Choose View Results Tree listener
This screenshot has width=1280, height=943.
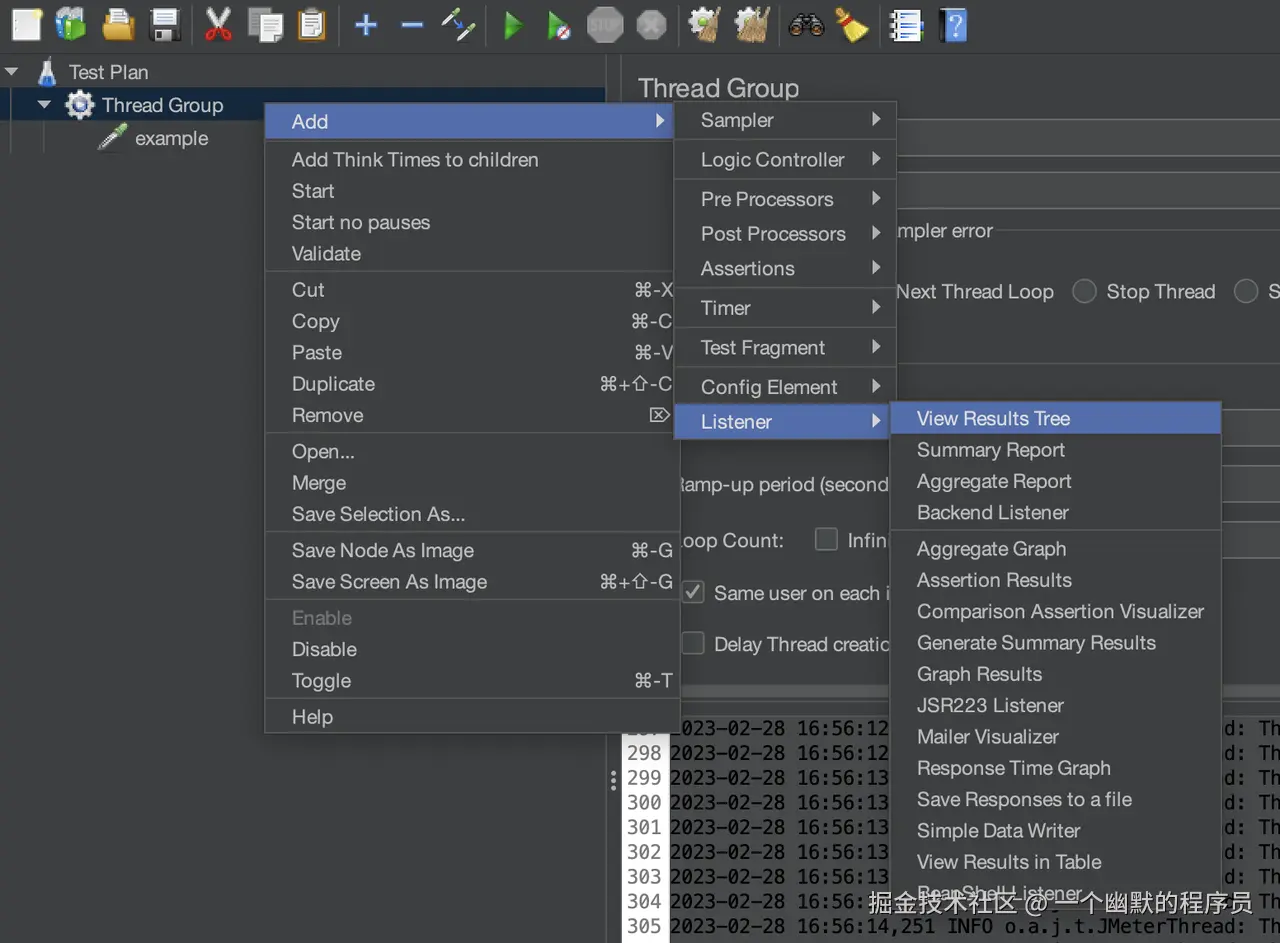pos(1055,419)
